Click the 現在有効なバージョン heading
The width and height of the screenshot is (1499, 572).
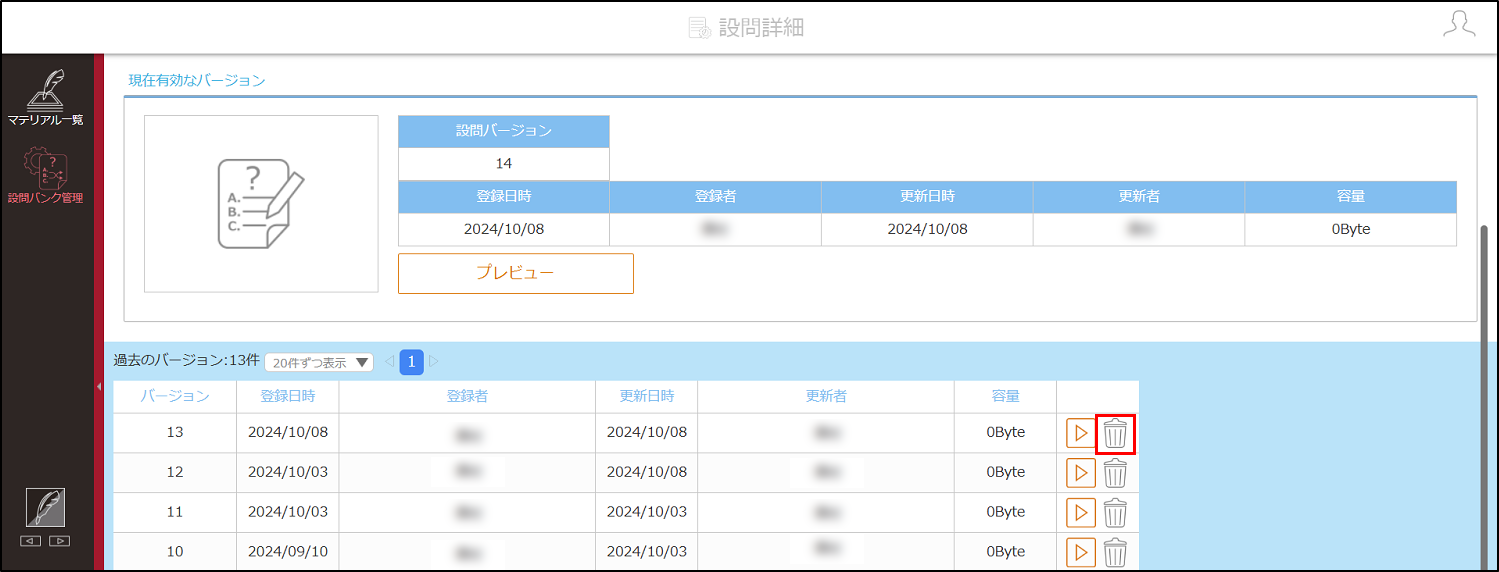197,80
